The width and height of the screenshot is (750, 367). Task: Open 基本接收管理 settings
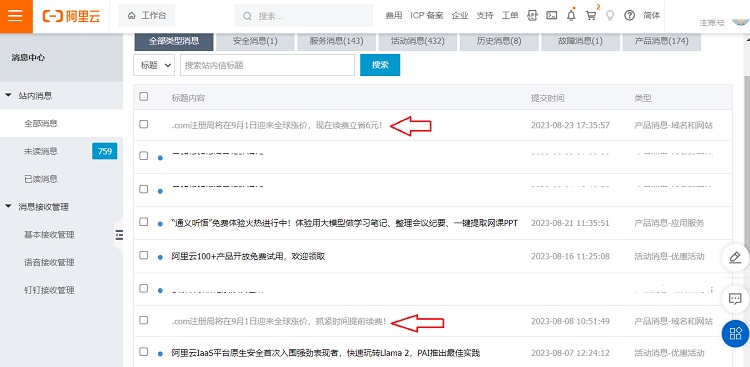point(49,234)
